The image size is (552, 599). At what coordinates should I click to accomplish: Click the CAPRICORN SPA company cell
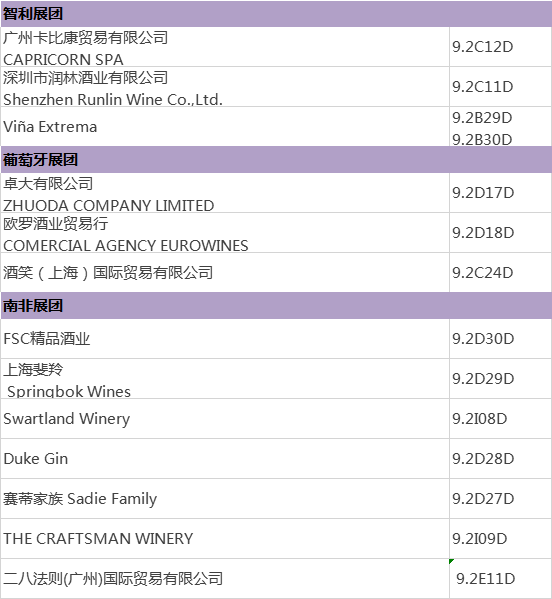[225, 47]
